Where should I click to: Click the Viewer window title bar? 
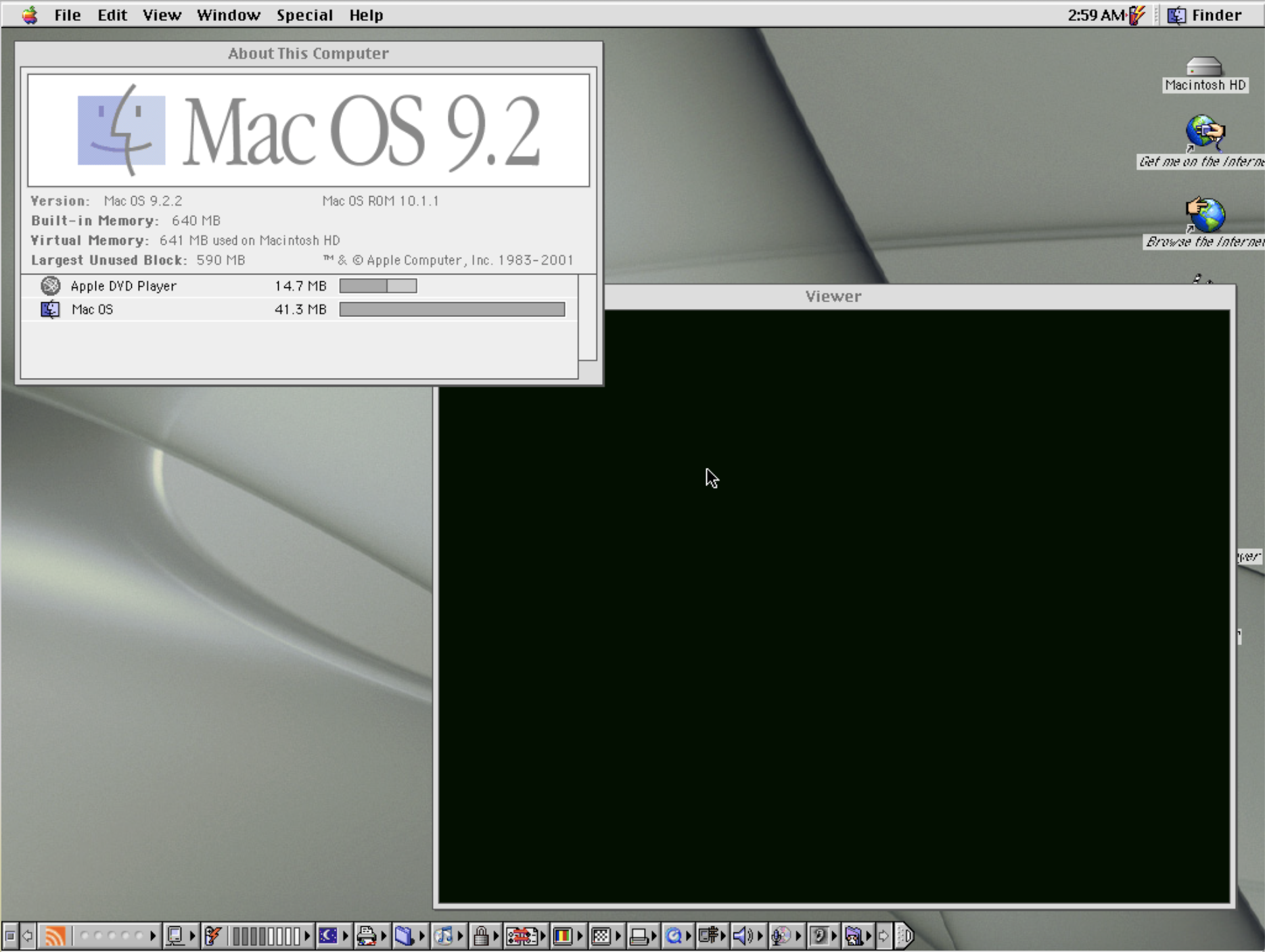coord(833,296)
